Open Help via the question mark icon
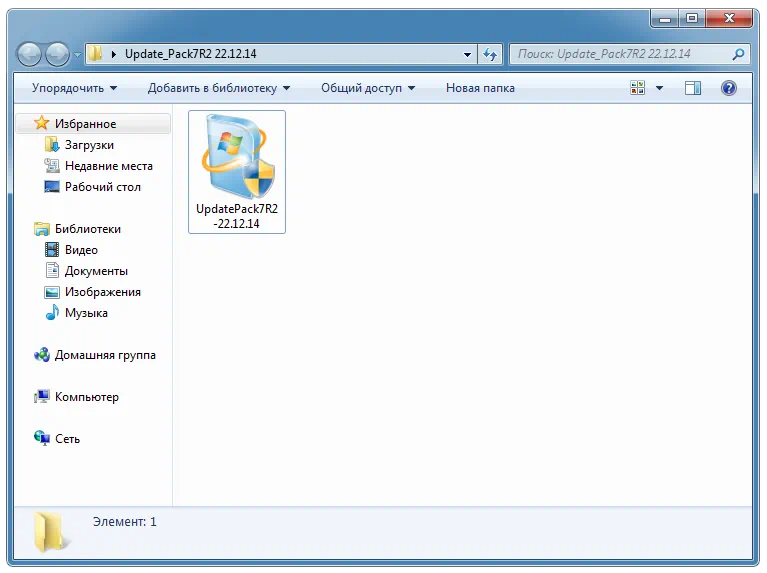The width and height of the screenshot is (767, 573). pyautogui.click(x=728, y=88)
